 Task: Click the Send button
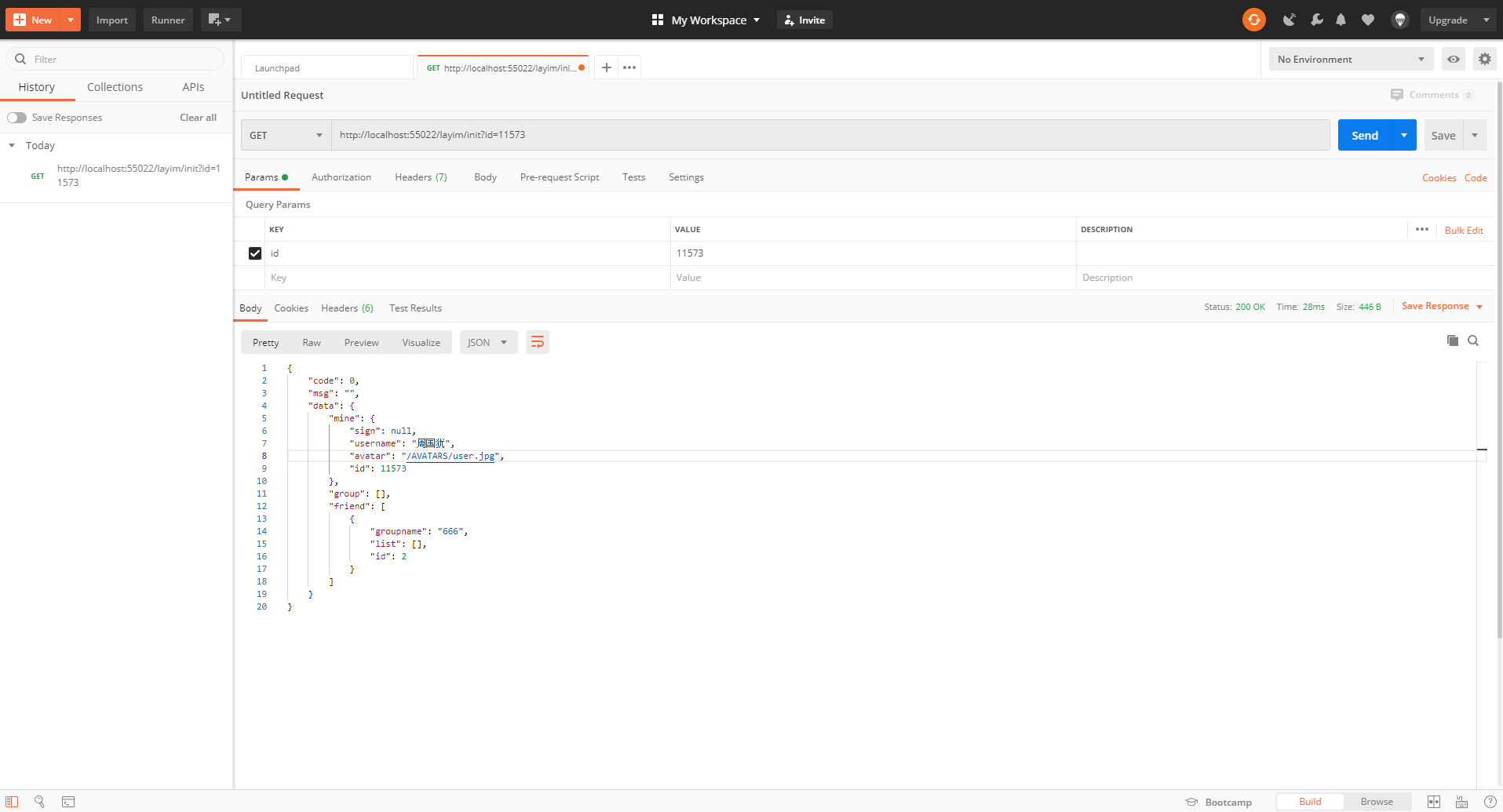coord(1365,135)
